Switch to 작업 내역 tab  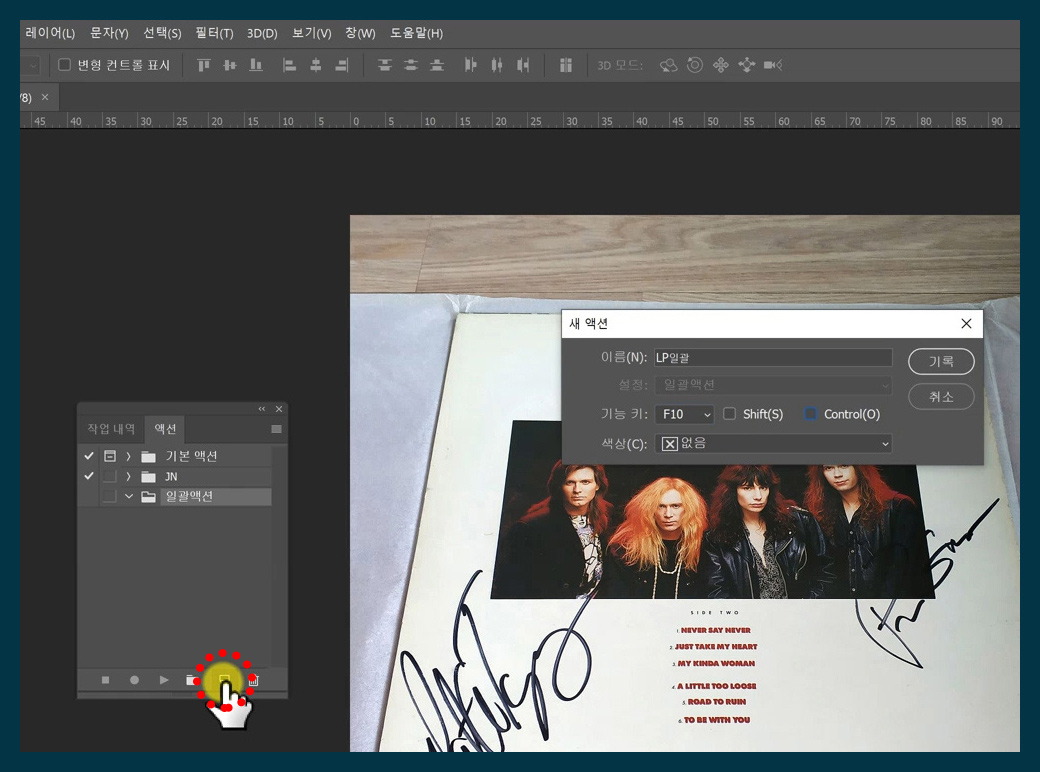tap(111, 429)
